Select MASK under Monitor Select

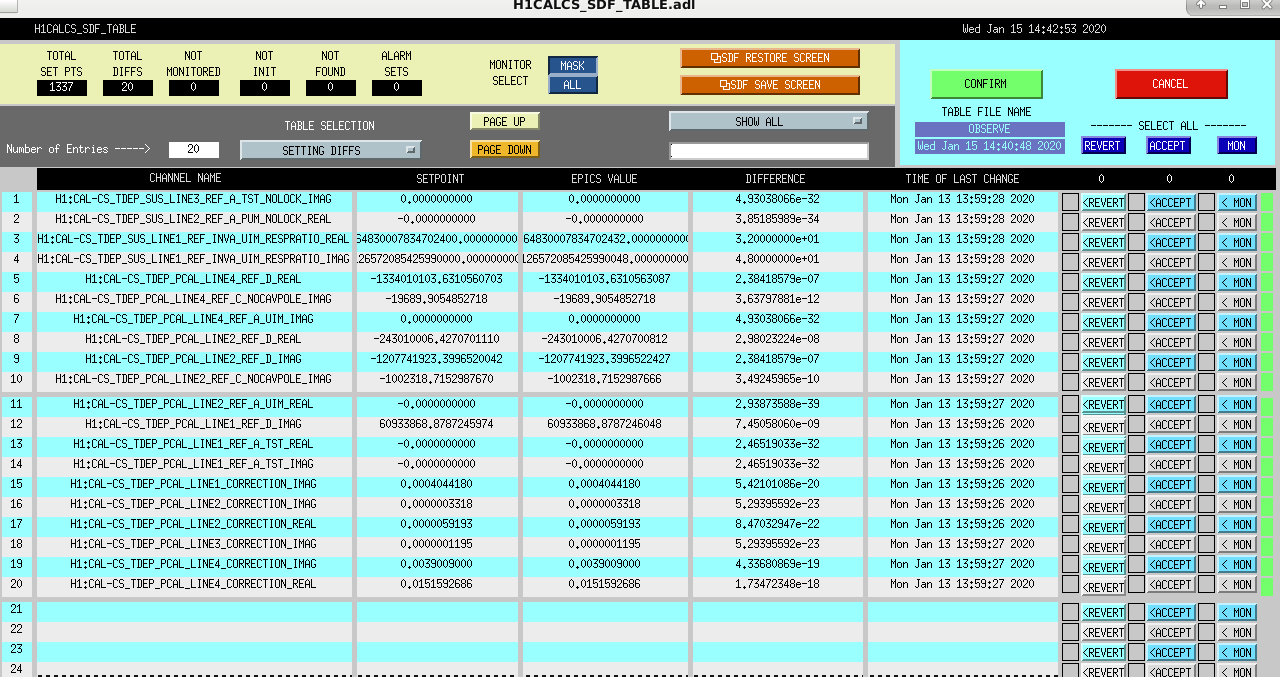tap(572, 66)
